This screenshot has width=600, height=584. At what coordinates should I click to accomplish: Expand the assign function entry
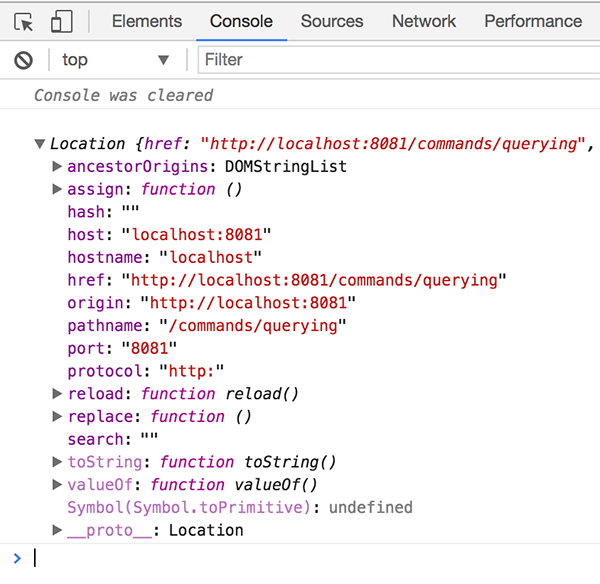57,189
